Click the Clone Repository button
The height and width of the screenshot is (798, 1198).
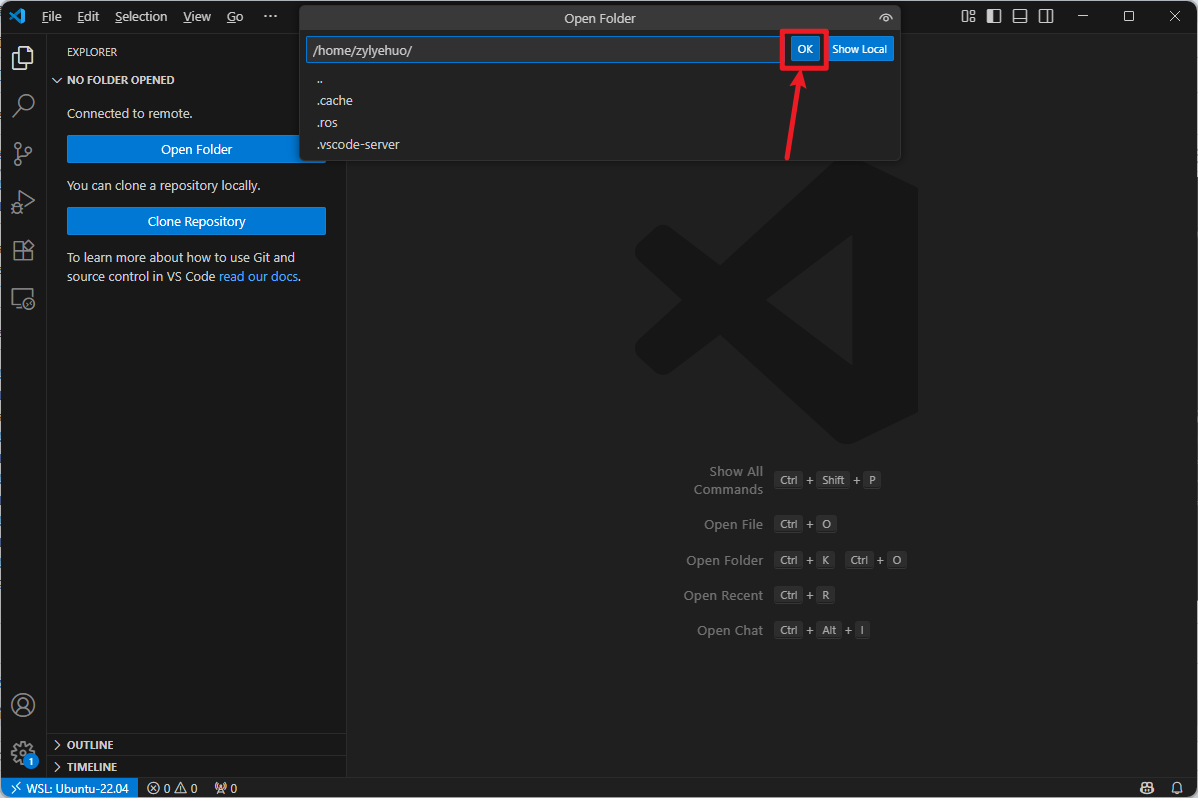(x=196, y=221)
